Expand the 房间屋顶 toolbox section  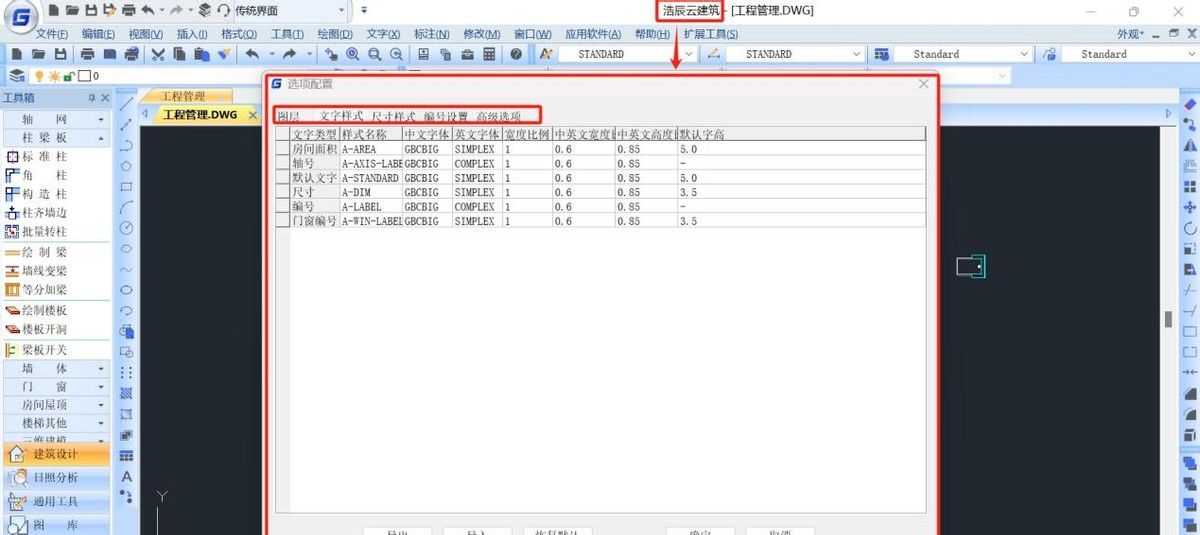[x=54, y=405]
